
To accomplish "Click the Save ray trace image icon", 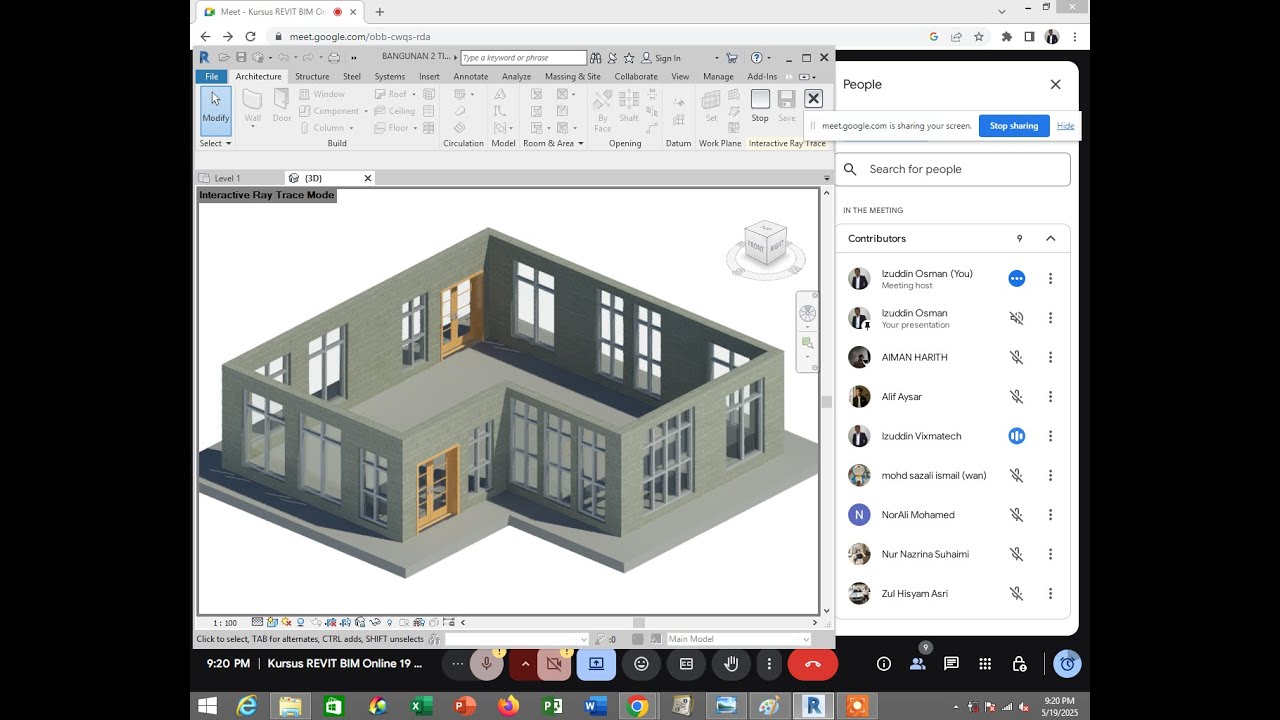I will click(787, 105).
